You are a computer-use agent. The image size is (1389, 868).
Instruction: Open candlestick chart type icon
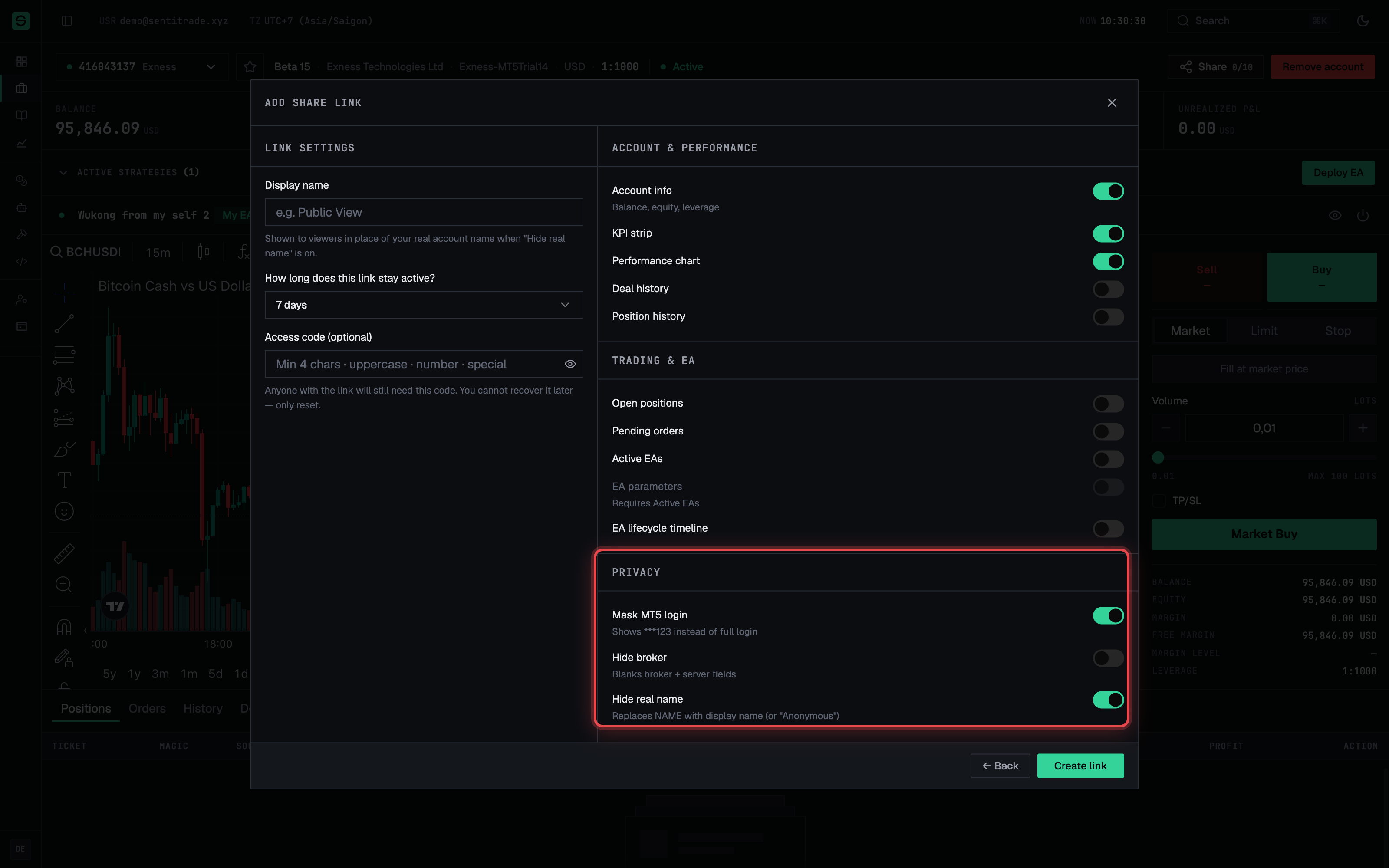pyautogui.click(x=203, y=252)
